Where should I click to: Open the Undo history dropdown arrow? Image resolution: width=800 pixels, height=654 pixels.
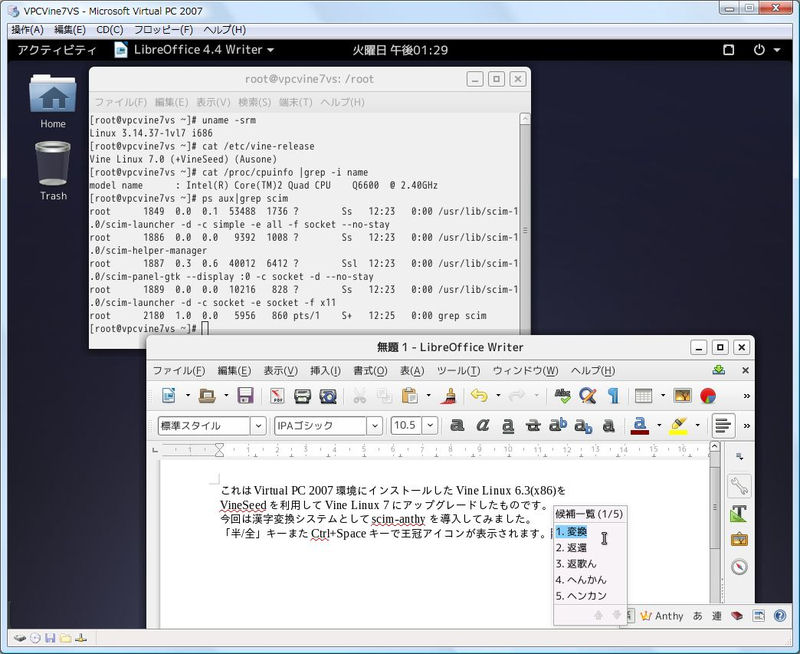[498, 395]
